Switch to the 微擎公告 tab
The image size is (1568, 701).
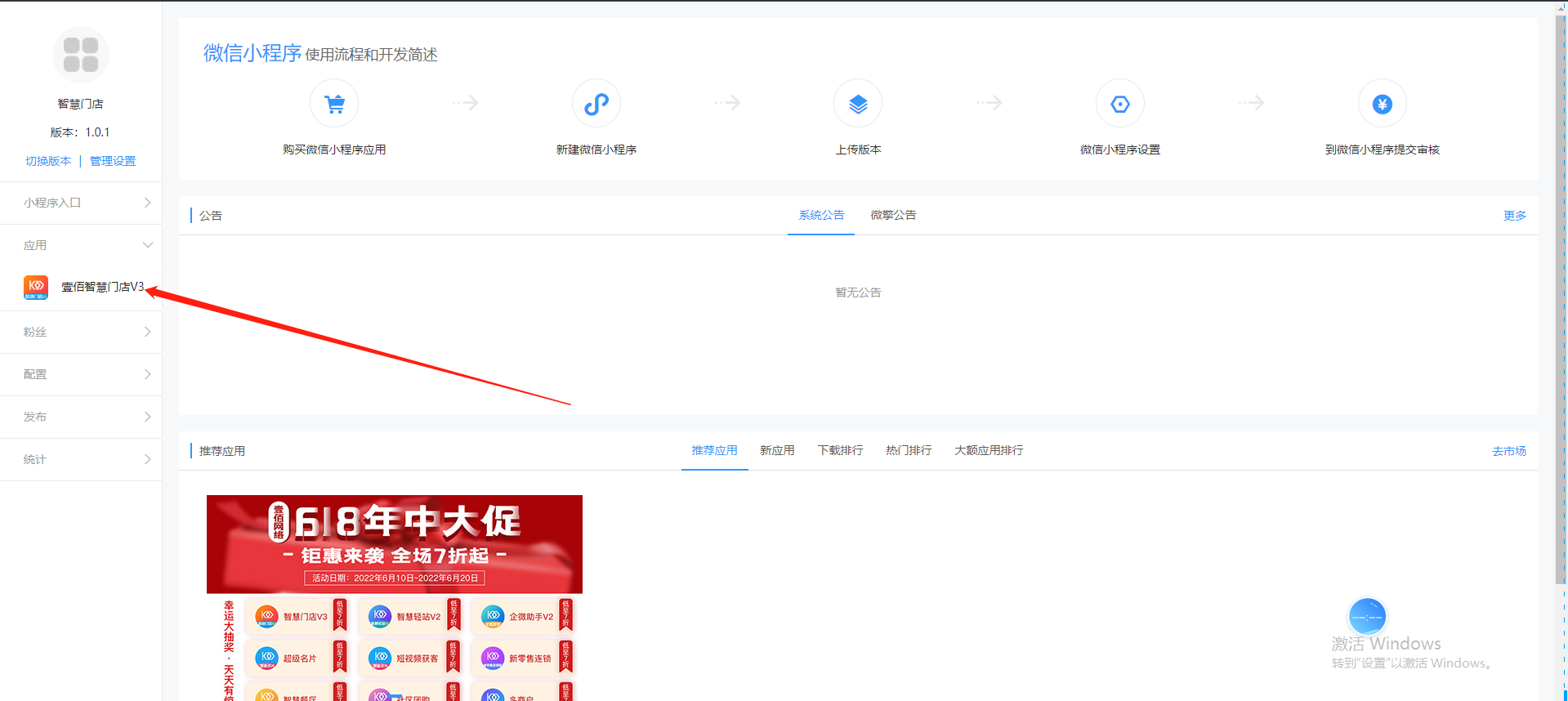pyautogui.click(x=893, y=215)
